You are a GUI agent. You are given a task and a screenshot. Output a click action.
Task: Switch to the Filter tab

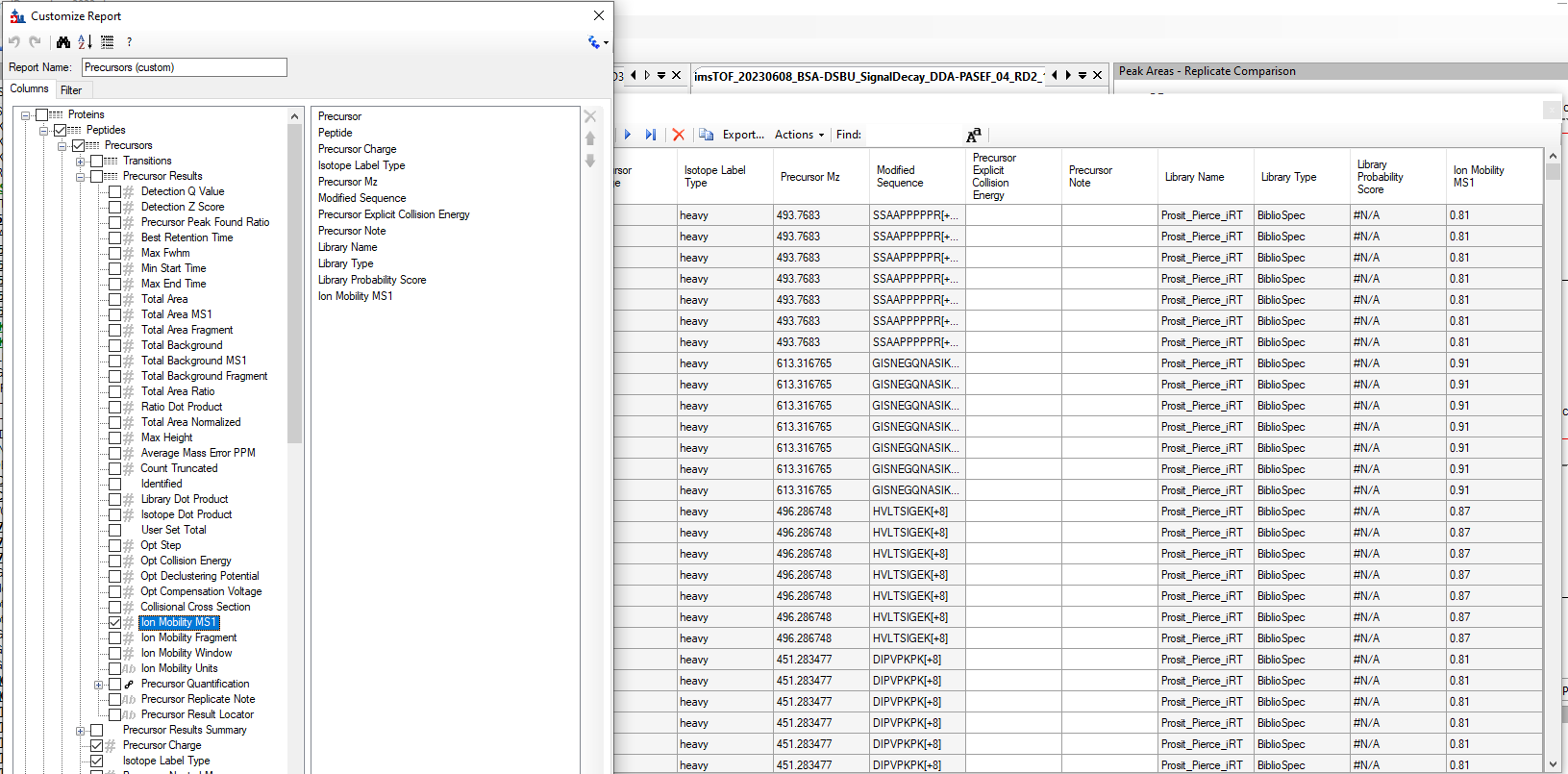(x=71, y=89)
